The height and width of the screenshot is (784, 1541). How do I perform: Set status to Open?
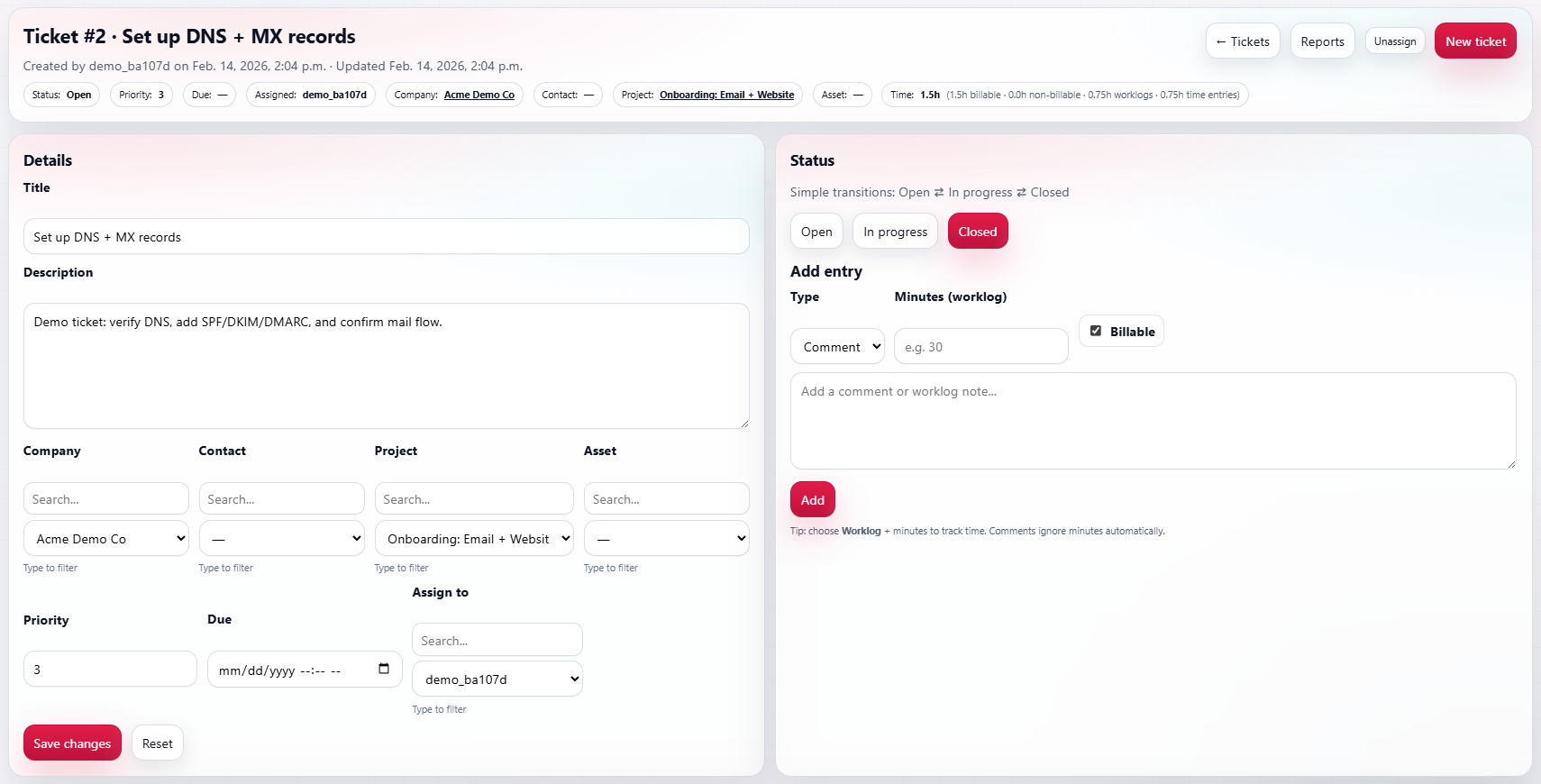(816, 232)
